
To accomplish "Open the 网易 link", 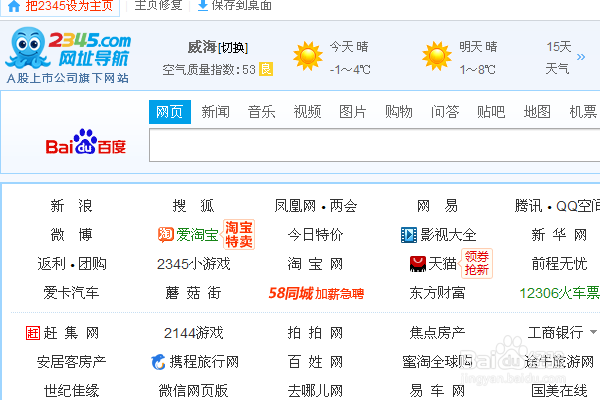I will (x=437, y=206).
